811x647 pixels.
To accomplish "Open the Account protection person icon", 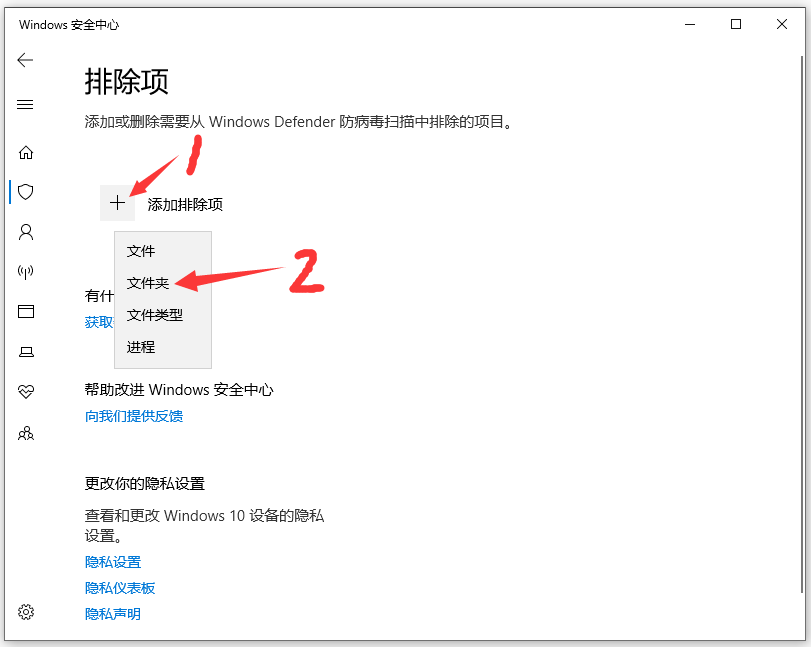I will pyautogui.click(x=26, y=232).
